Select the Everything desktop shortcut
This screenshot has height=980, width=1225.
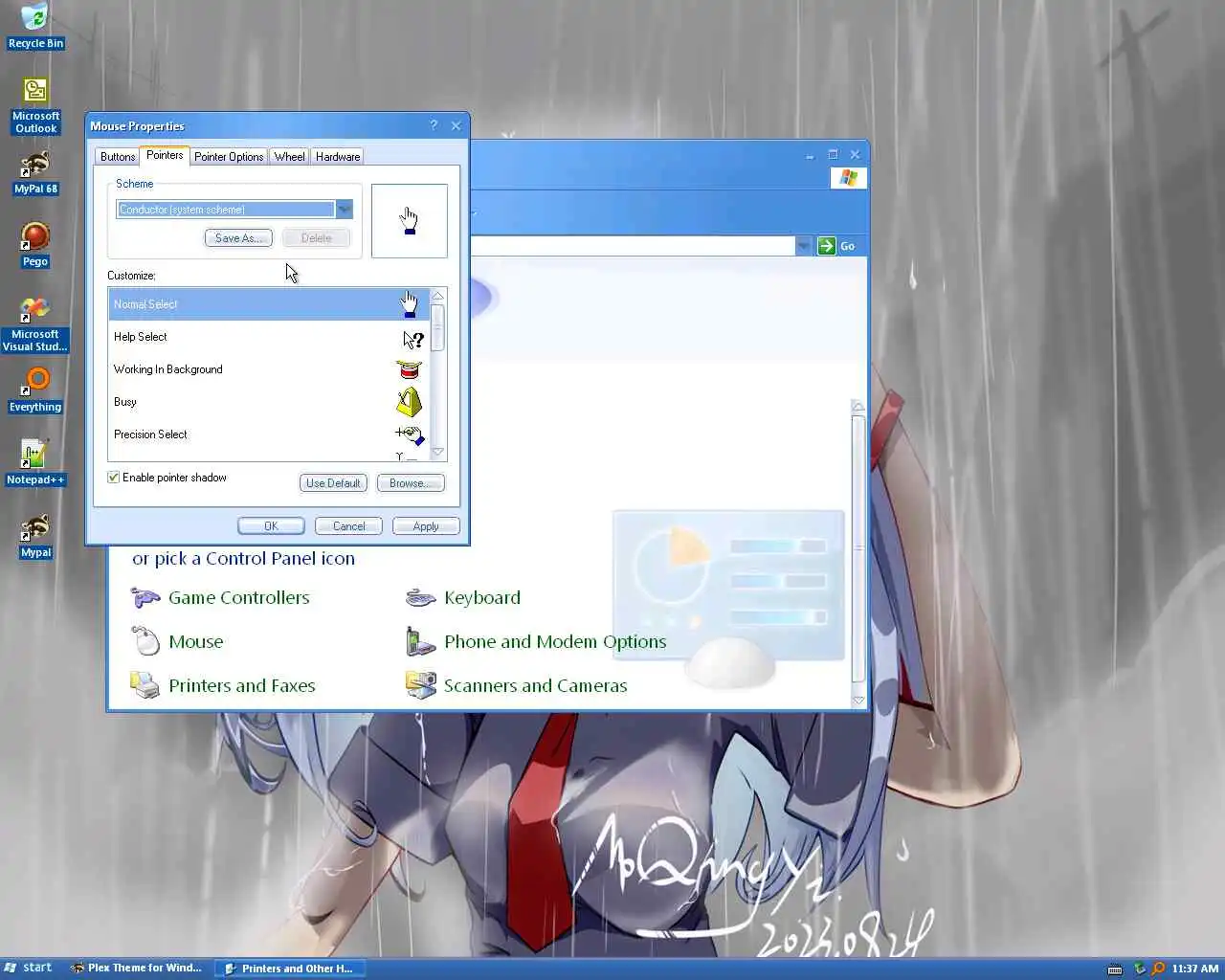pyautogui.click(x=35, y=390)
